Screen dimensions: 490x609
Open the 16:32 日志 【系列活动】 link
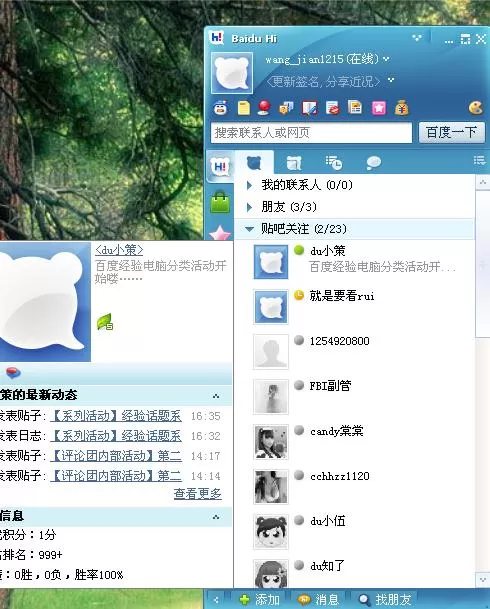116,436
